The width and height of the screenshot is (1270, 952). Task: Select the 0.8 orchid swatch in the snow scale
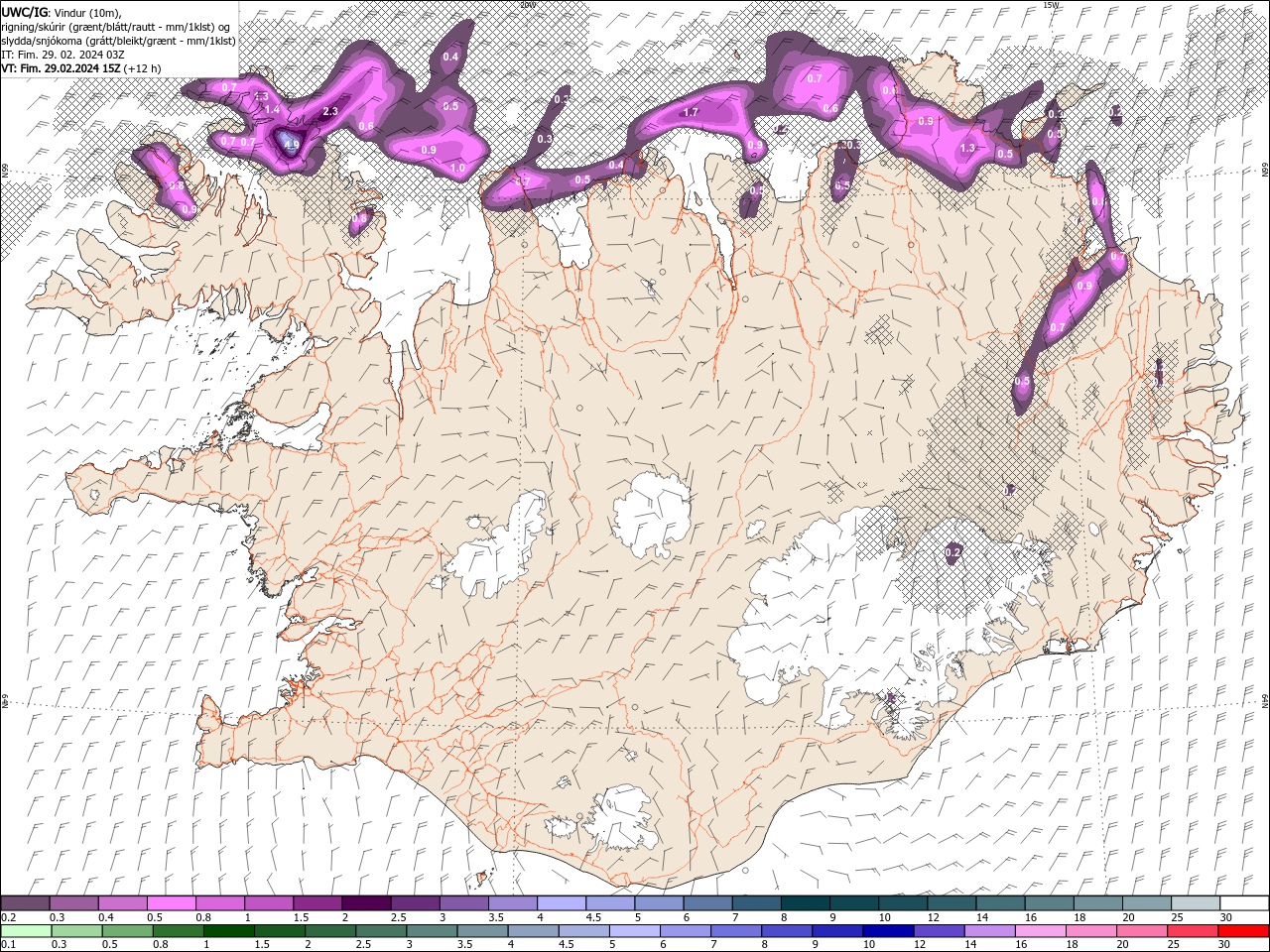pyautogui.click(x=219, y=903)
